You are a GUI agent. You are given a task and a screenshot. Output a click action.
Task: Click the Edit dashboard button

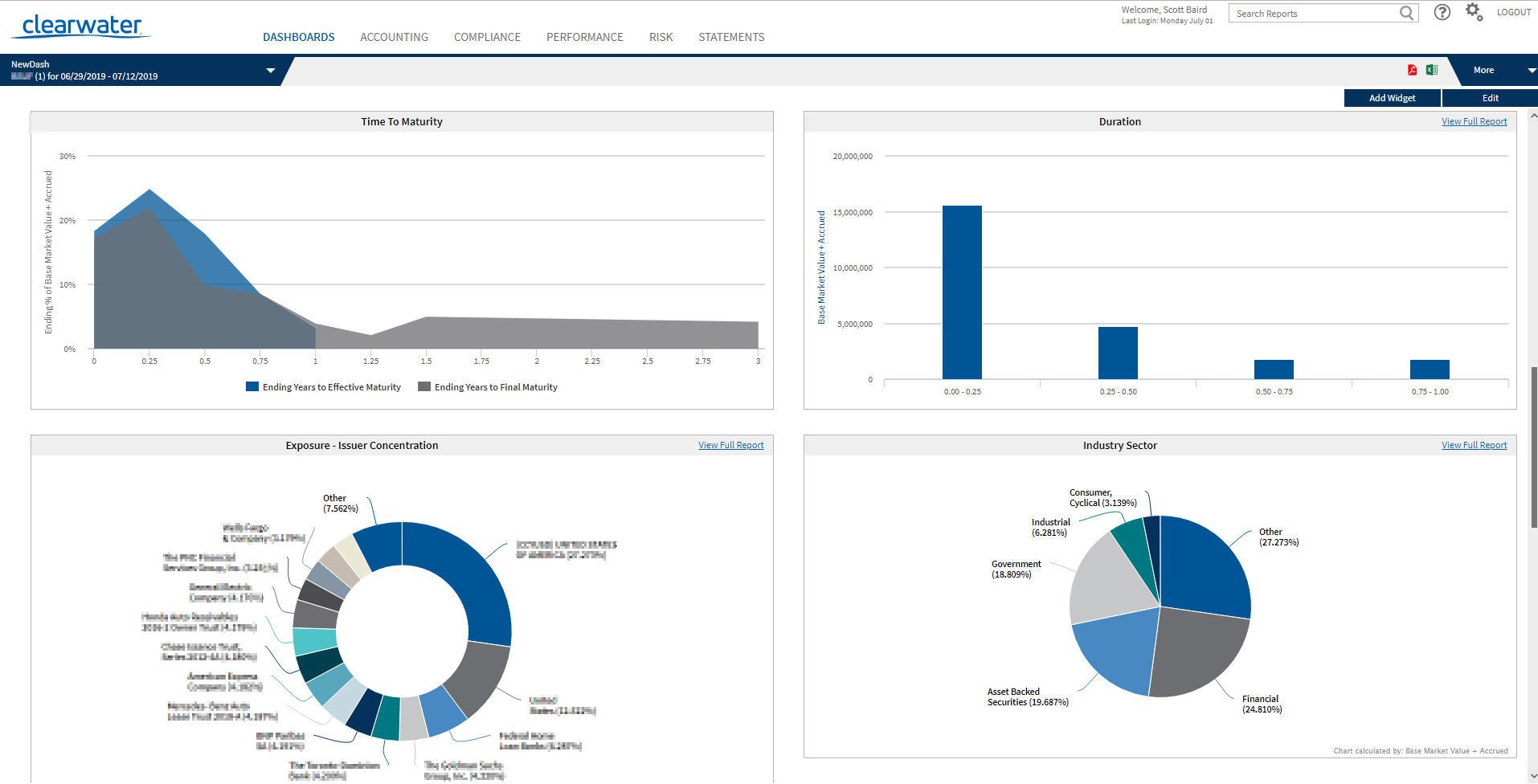(x=1491, y=97)
